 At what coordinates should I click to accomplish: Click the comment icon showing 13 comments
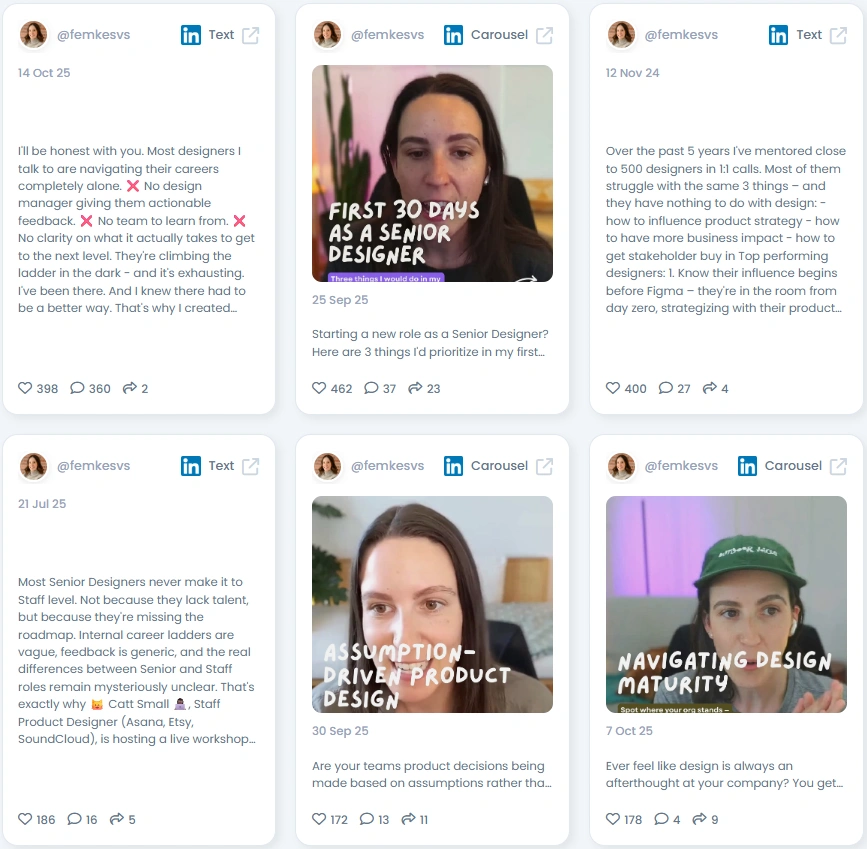tap(367, 819)
